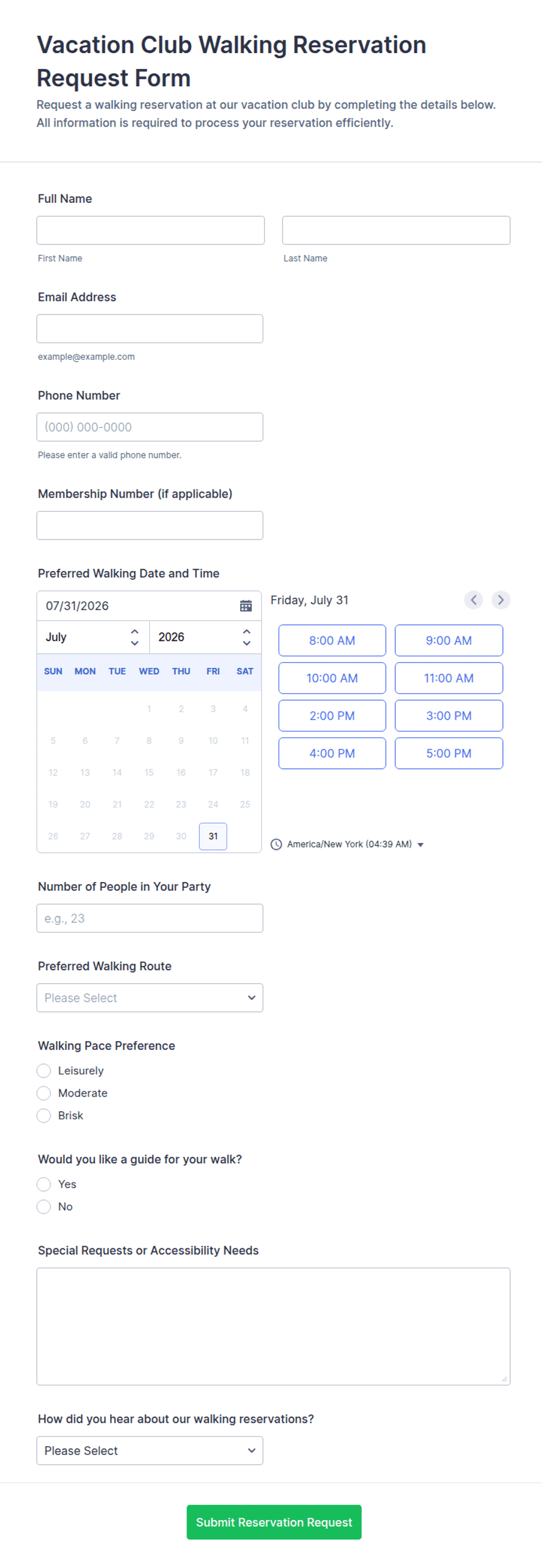Go to next day arrow
Image resolution: width=542 pixels, height=1568 pixels.
pos(501,600)
